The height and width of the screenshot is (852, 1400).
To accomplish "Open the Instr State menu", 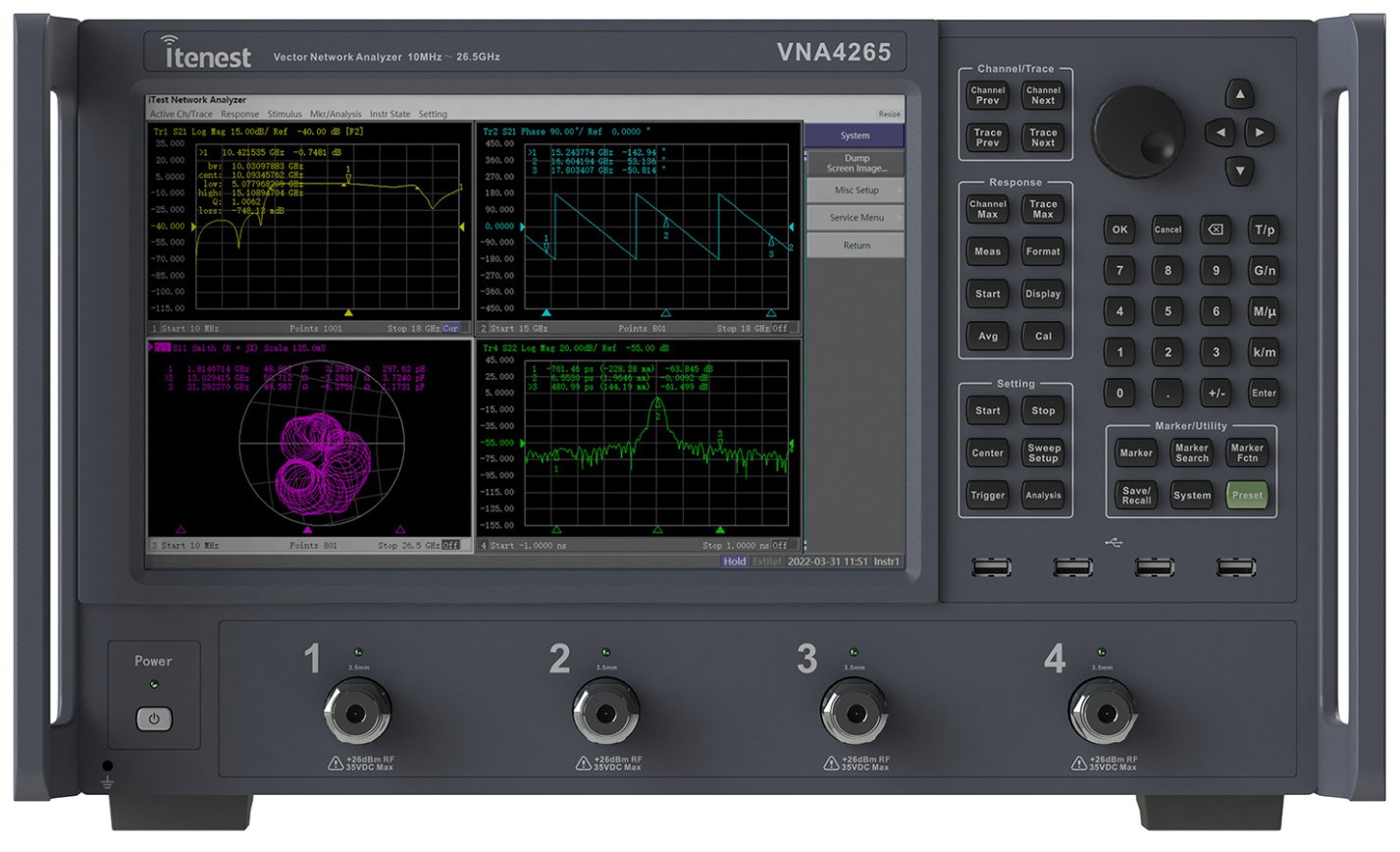I will (x=389, y=115).
